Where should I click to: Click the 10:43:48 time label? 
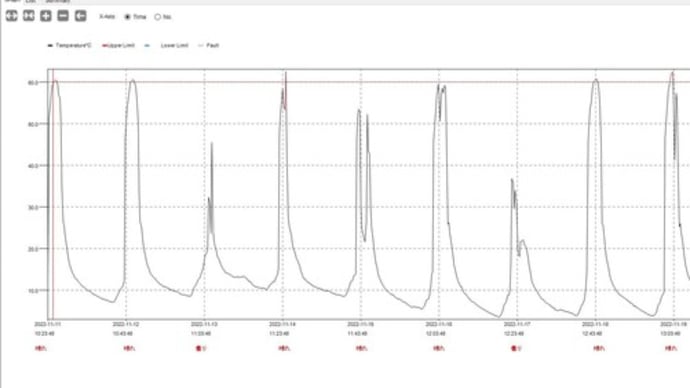123,334
